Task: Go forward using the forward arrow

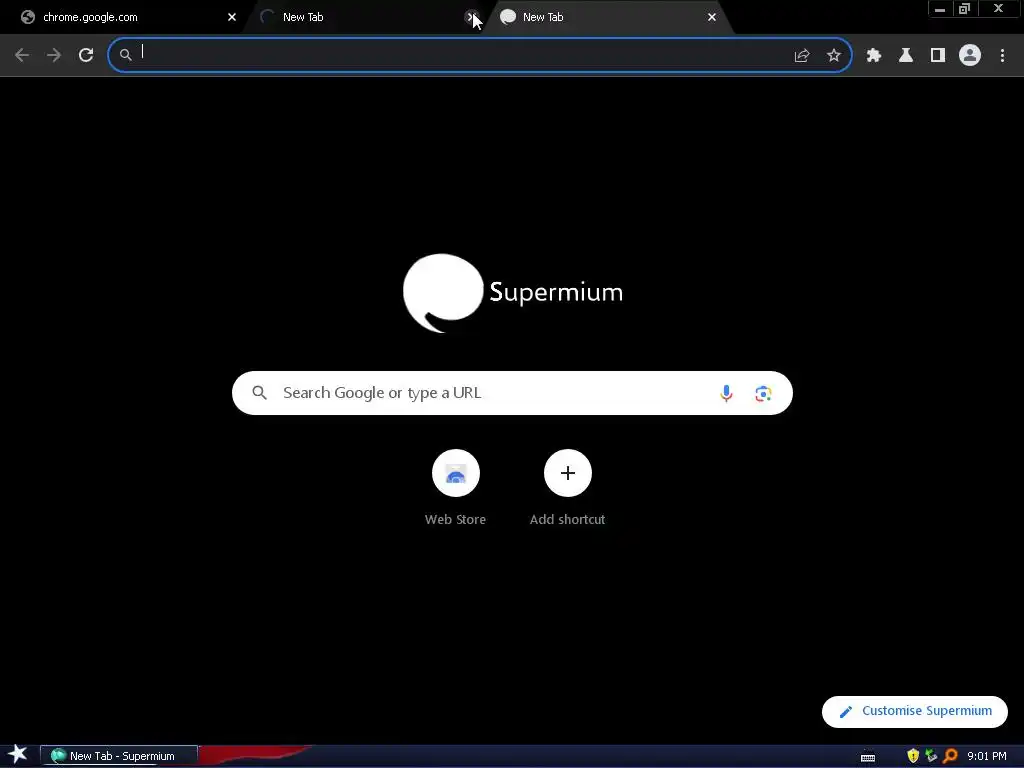Action: click(x=54, y=56)
